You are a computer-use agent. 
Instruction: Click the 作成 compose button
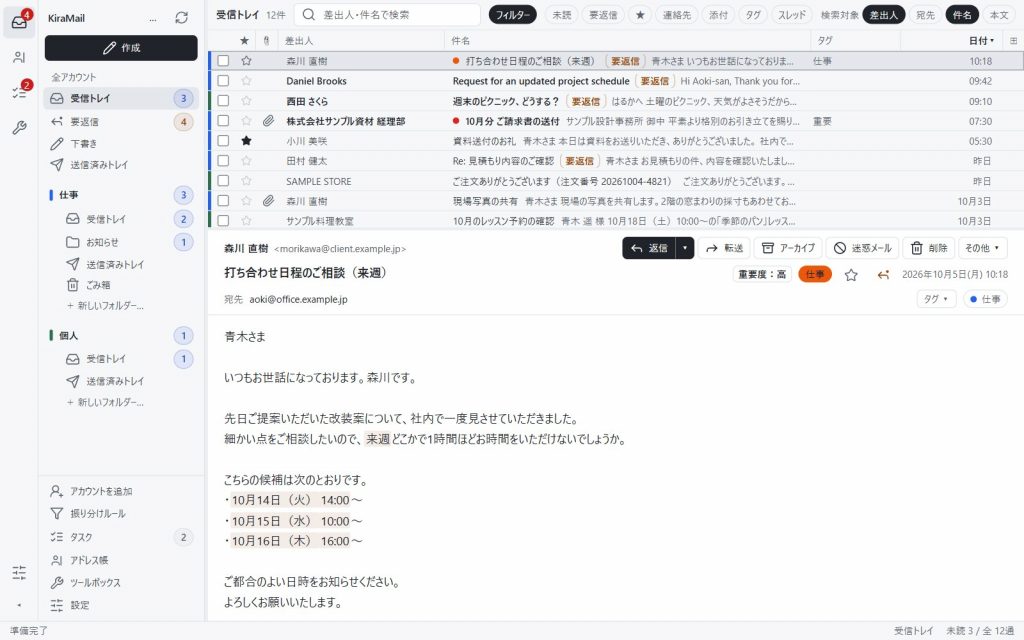coord(121,48)
